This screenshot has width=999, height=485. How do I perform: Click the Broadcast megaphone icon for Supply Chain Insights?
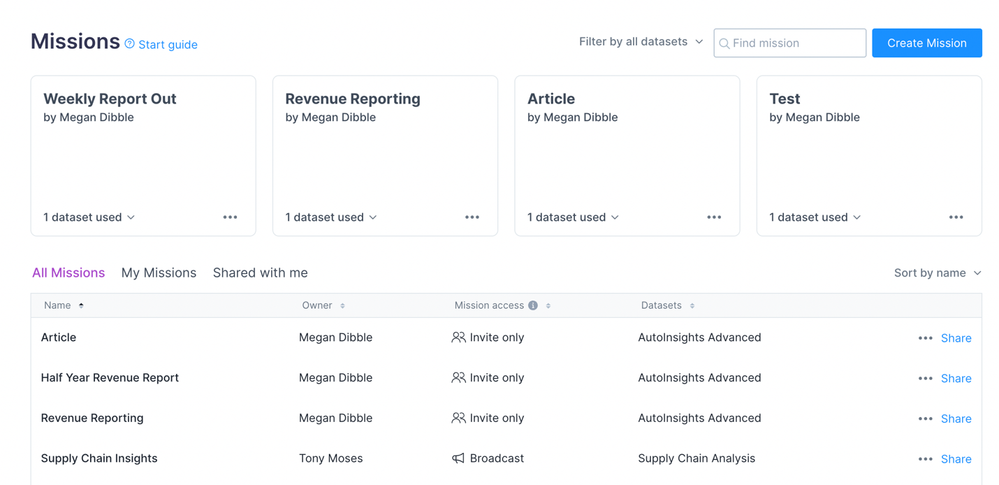[x=458, y=458]
